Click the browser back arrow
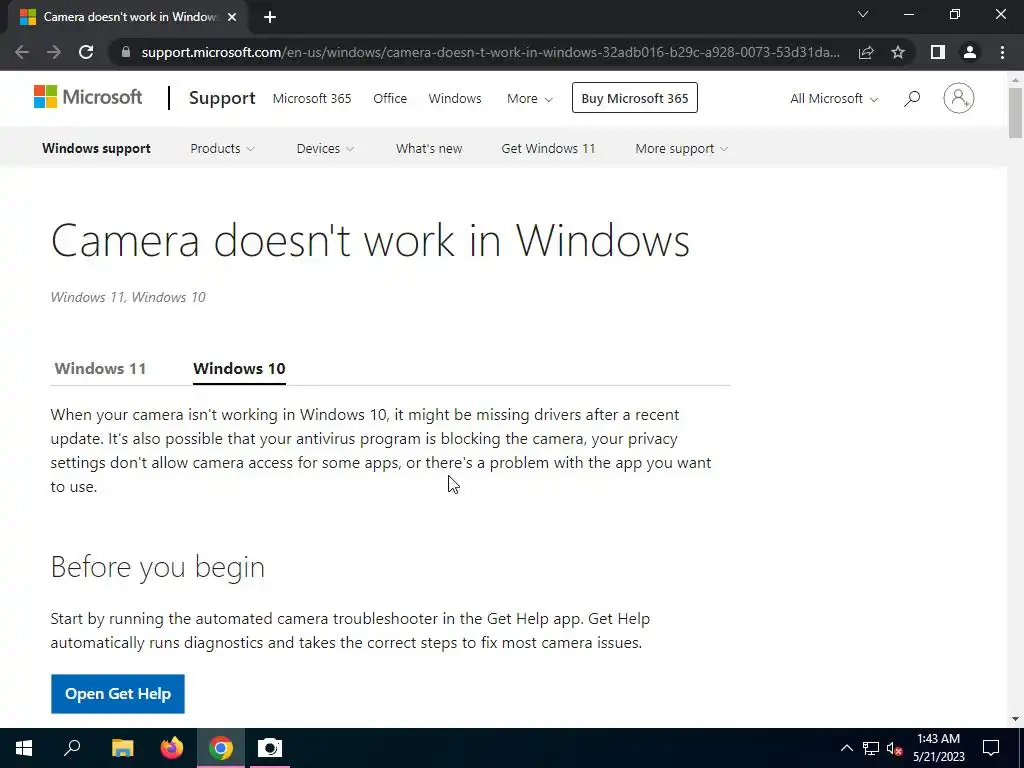 [22, 52]
